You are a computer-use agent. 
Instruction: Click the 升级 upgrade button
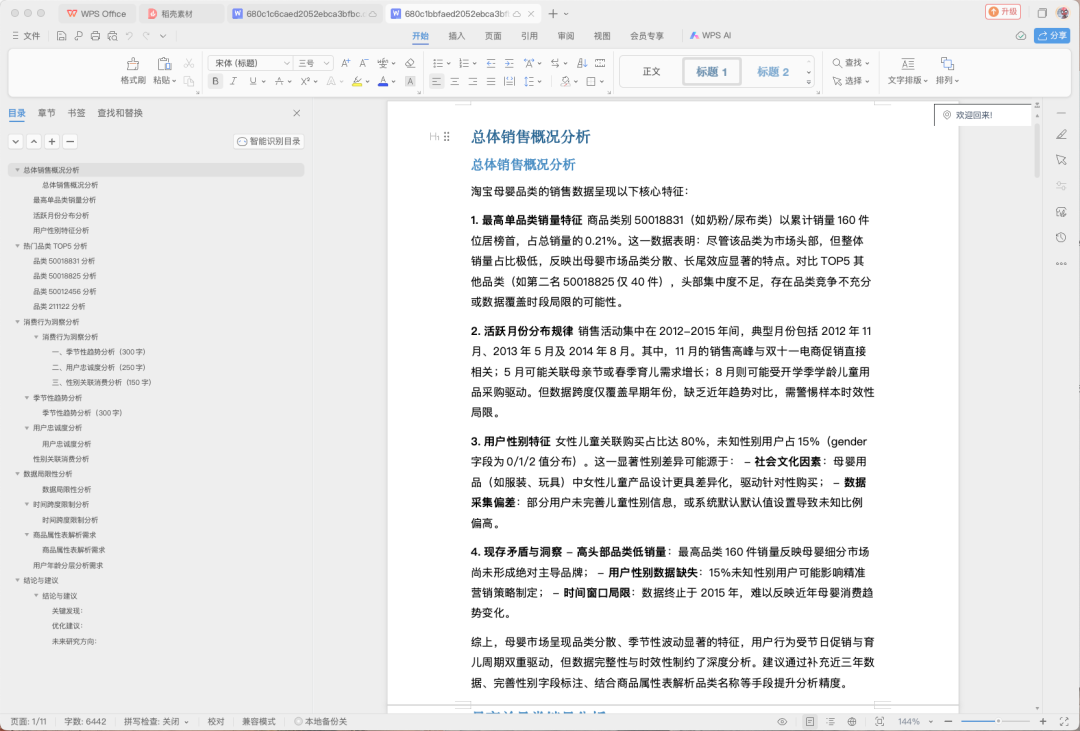pyautogui.click(x=1003, y=12)
